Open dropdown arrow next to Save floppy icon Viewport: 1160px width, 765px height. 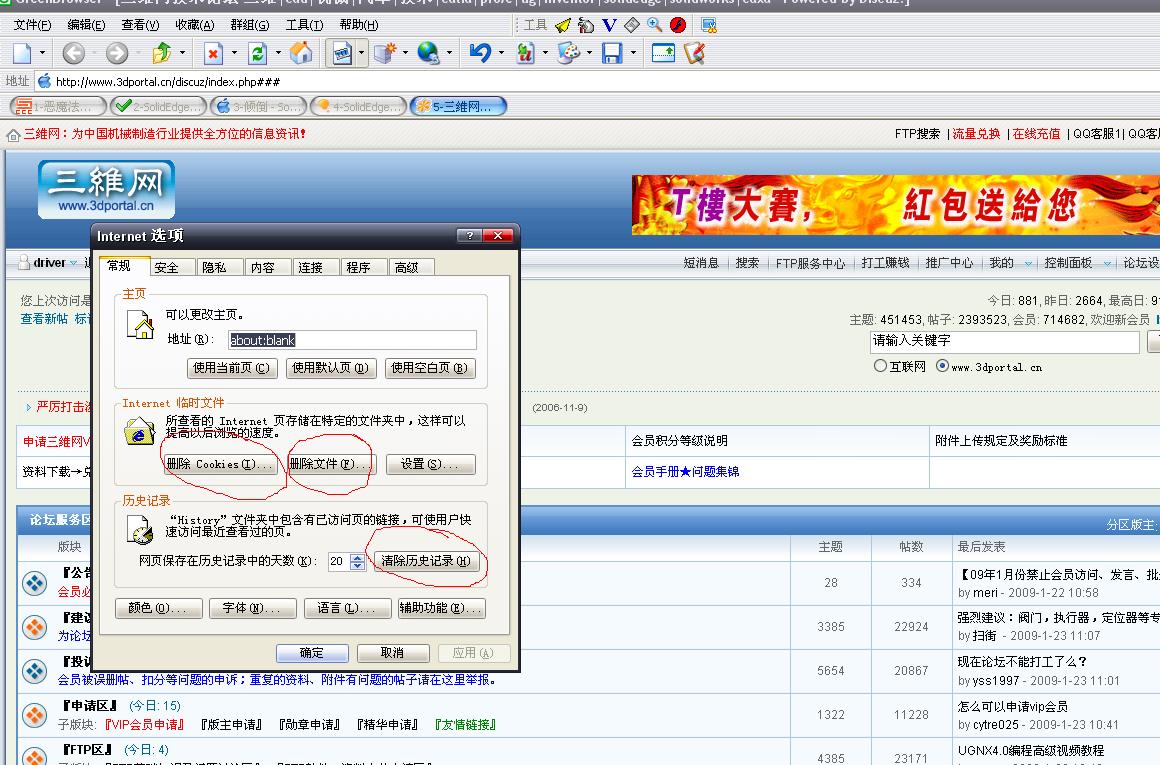pyautogui.click(x=633, y=53)
